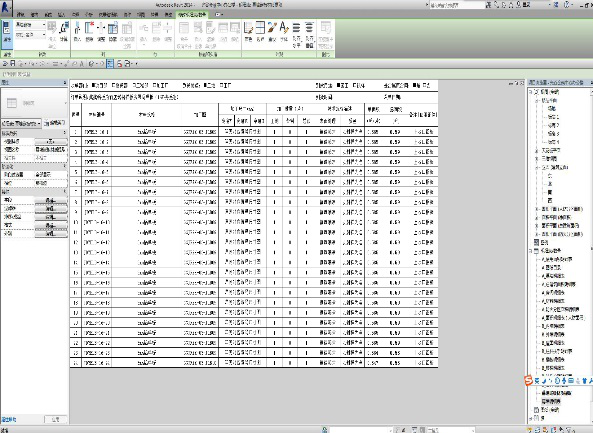Open the Architecture ribbon tab
593x433 pixels.
tap(20, 15)
